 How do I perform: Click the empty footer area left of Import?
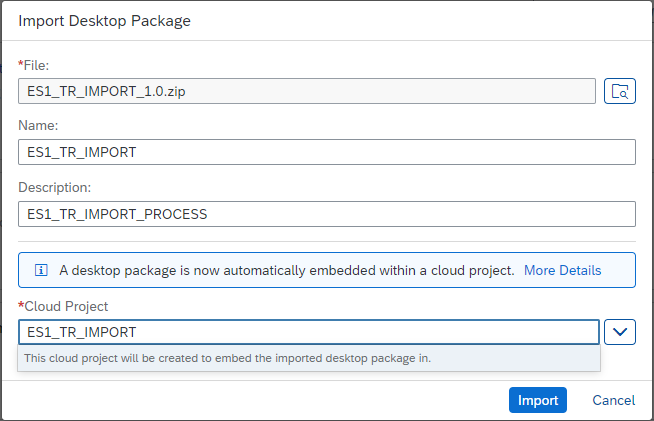tap(254, 400)
